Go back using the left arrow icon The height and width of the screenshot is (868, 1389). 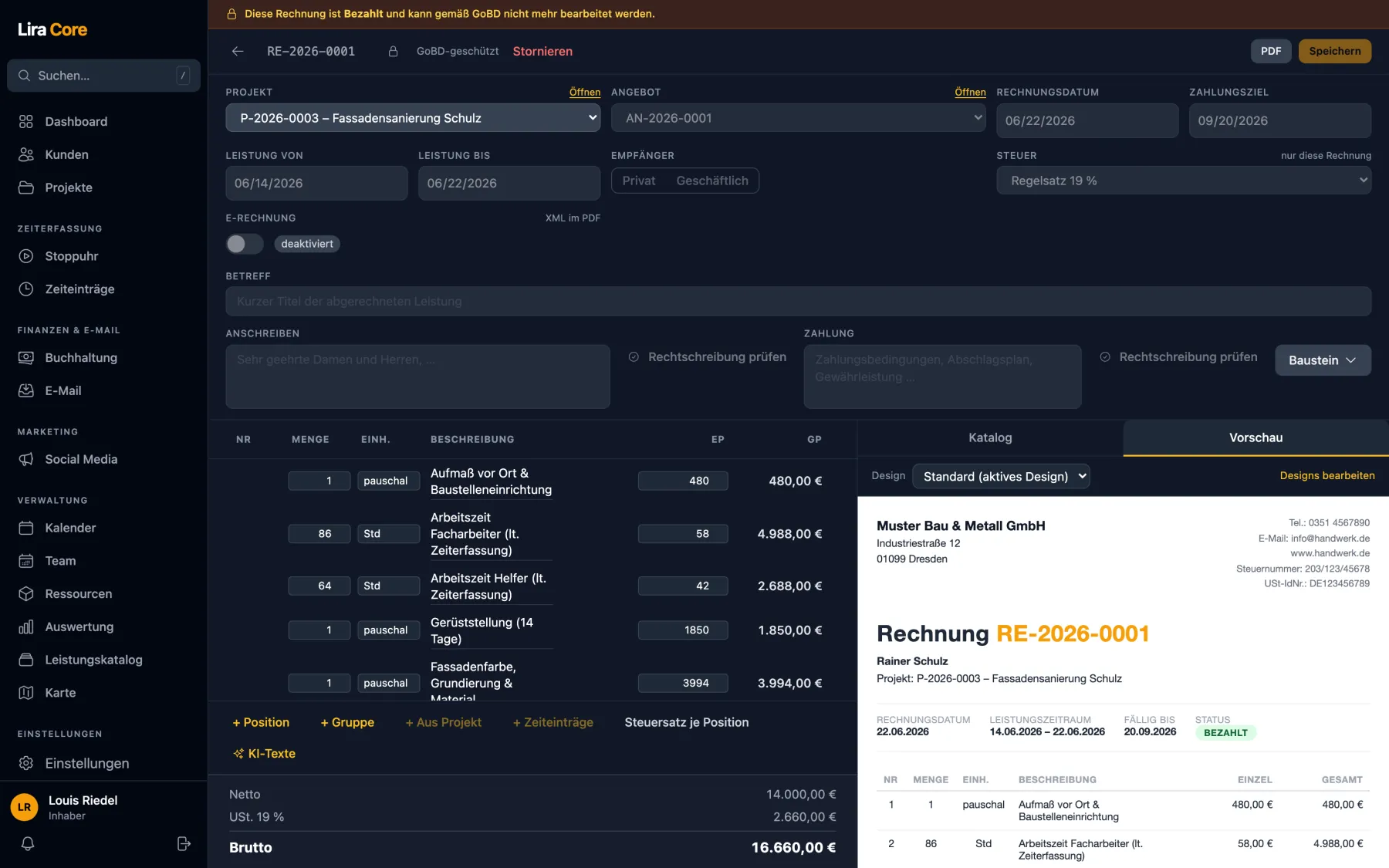pos(238,52)
